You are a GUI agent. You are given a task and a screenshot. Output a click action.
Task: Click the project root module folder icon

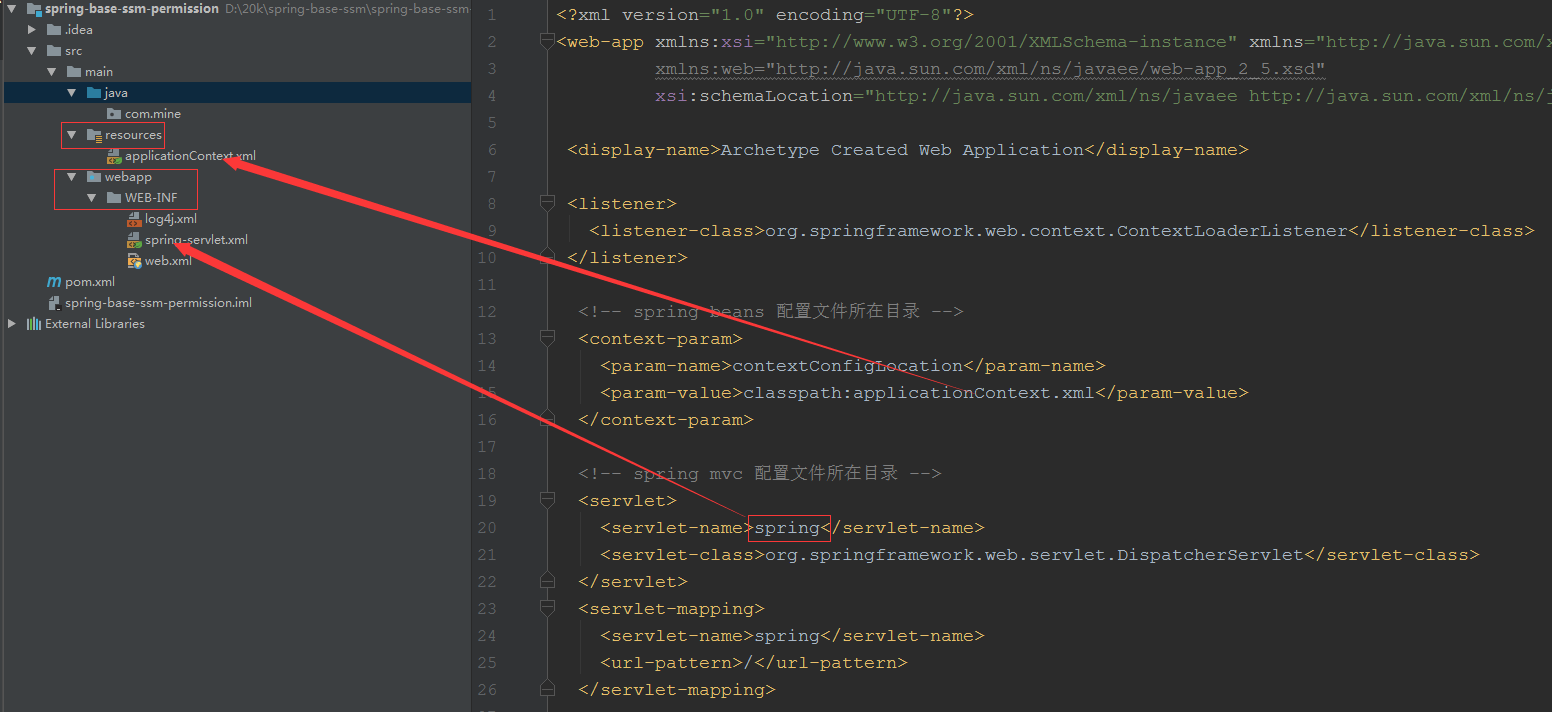tap(34, 9)
